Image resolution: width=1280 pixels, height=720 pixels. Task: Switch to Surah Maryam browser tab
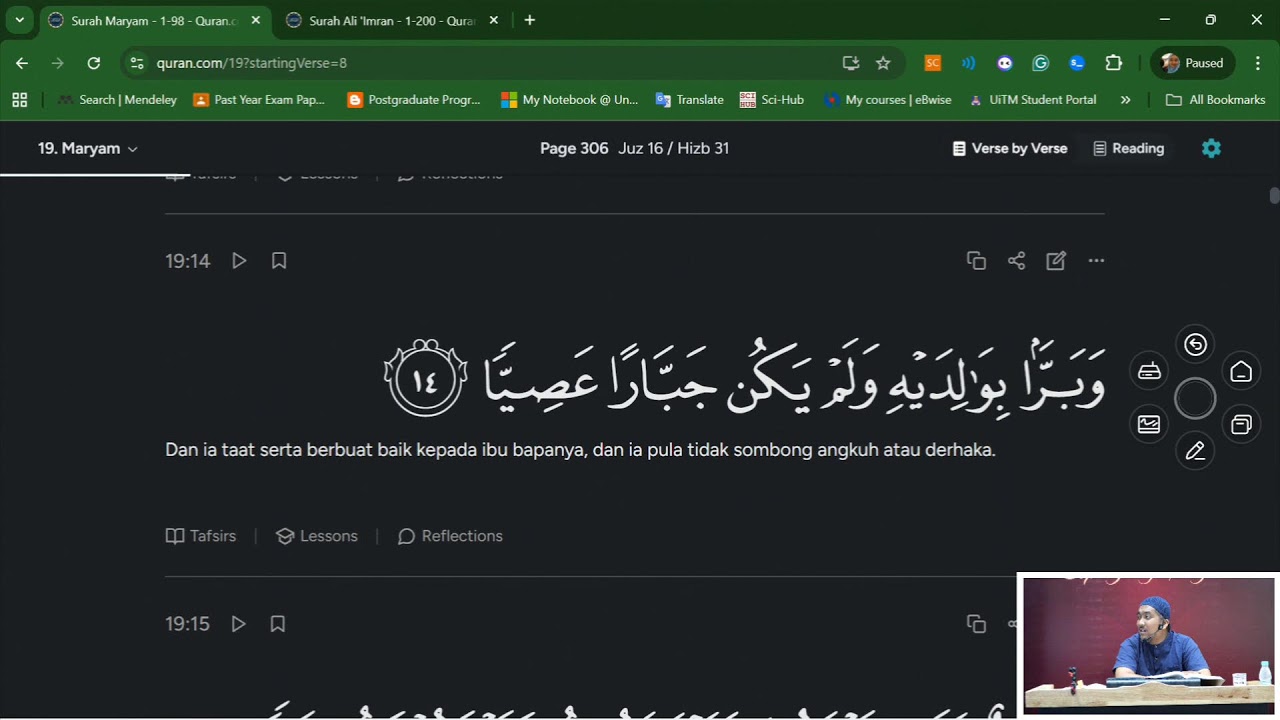pos(155,20)
